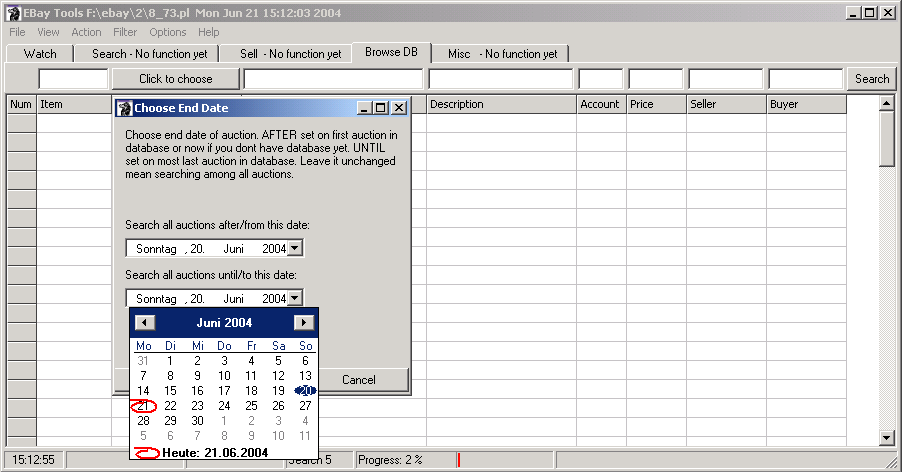Screen dimensions: 902x472
Task: Open the 'after/from' date dropdown
Action: [x=294, y=248]
